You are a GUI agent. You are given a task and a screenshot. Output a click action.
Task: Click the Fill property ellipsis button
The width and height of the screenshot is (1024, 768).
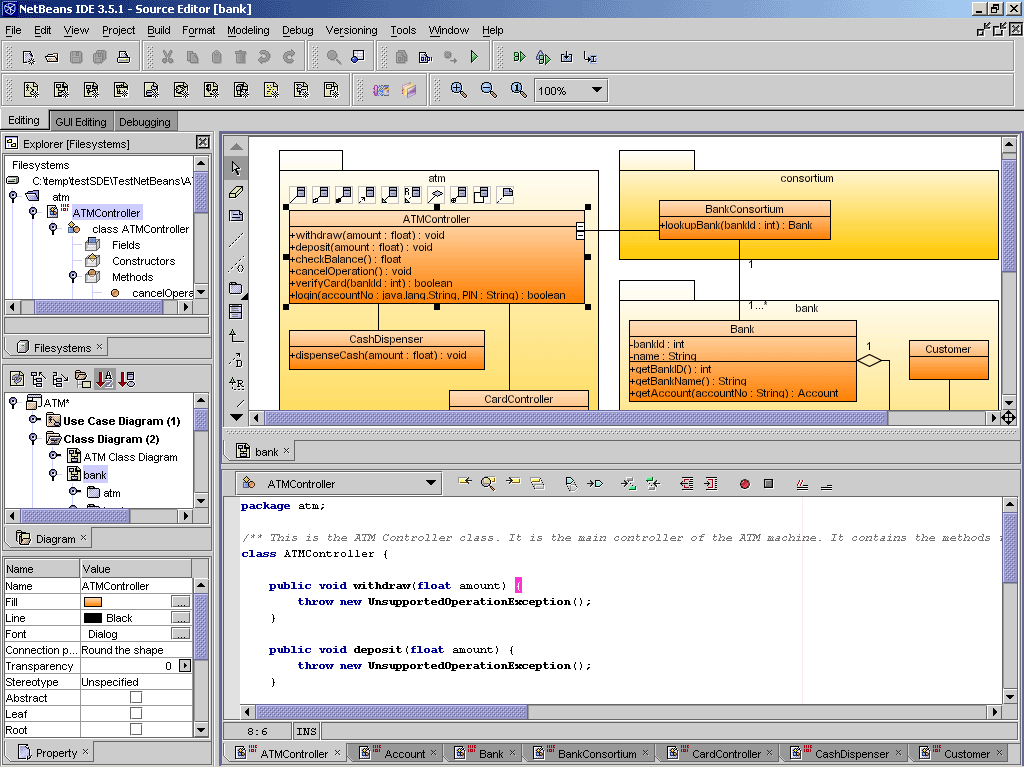[181, 601]
